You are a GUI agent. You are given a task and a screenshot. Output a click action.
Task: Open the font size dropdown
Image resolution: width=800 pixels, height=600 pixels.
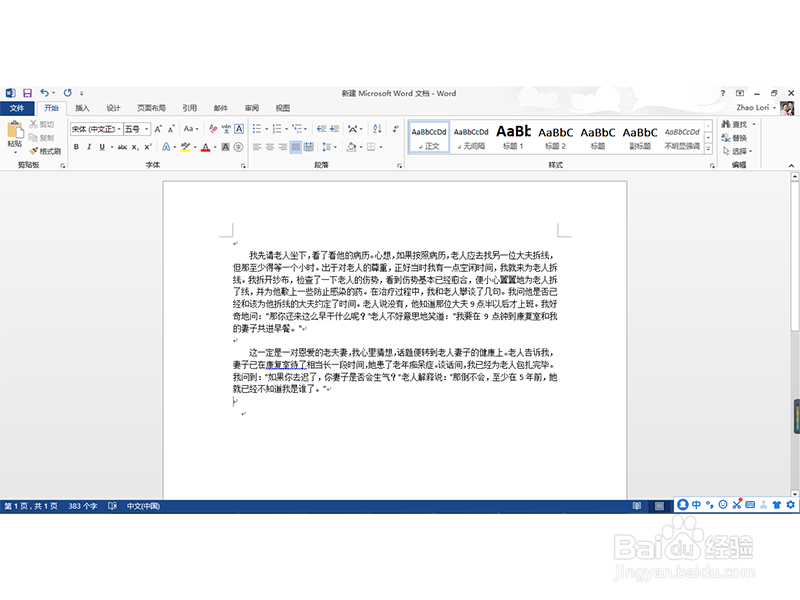[x=147, y=130]
